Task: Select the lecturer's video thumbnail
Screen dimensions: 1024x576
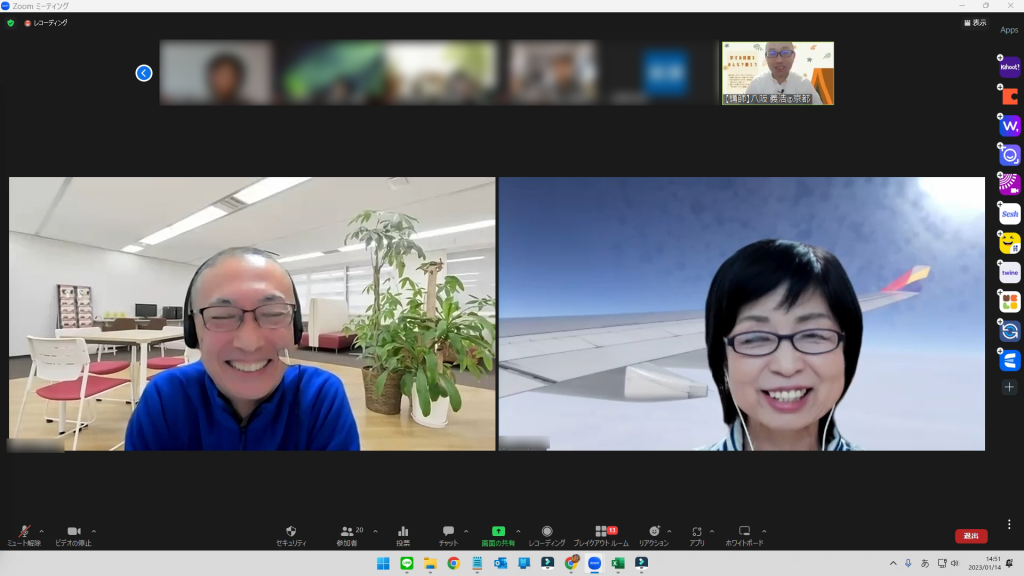Action: pyautogui.click(x=777, y=73)
